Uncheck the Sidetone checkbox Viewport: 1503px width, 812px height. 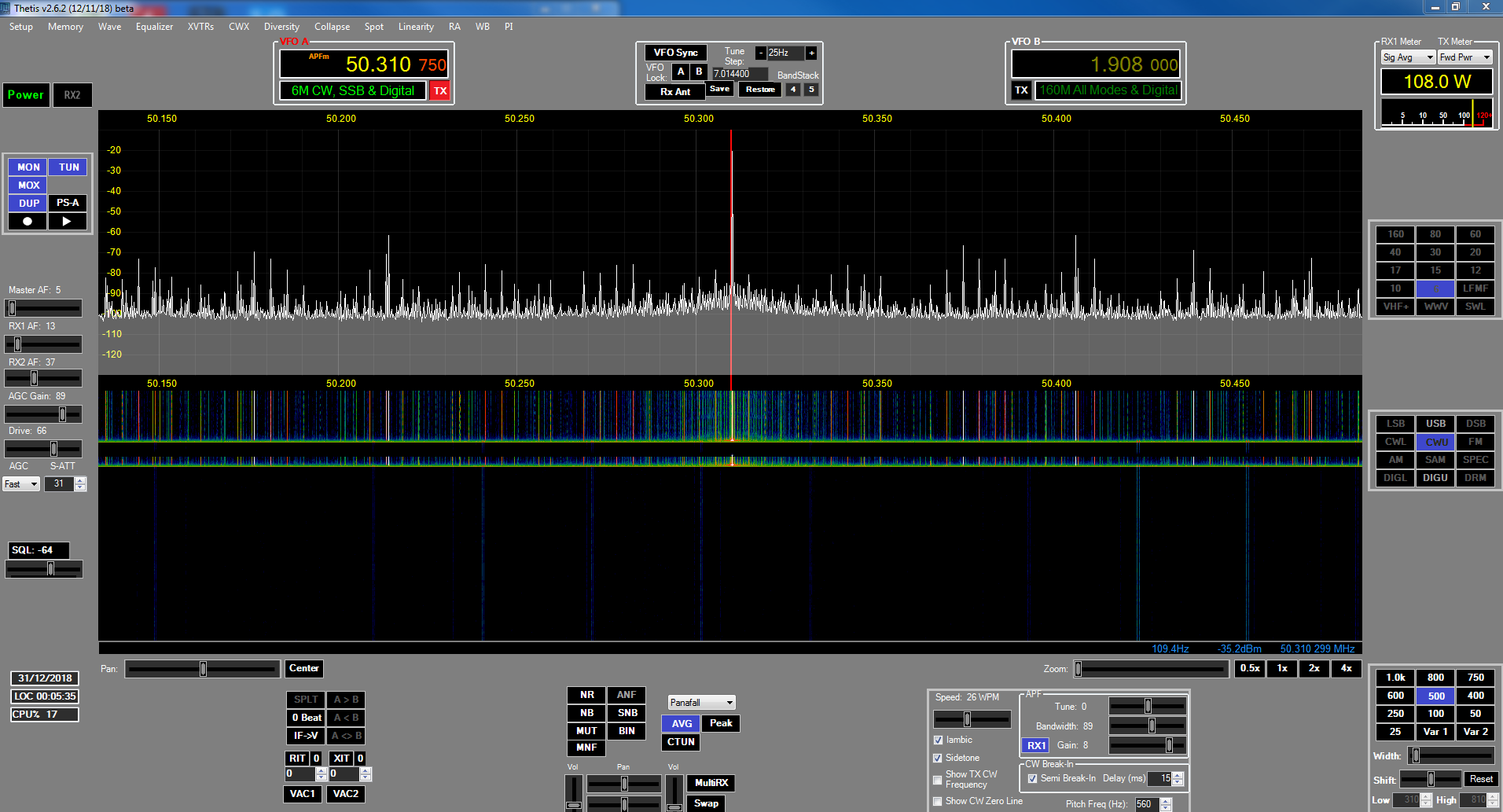(x=938, y=759)
